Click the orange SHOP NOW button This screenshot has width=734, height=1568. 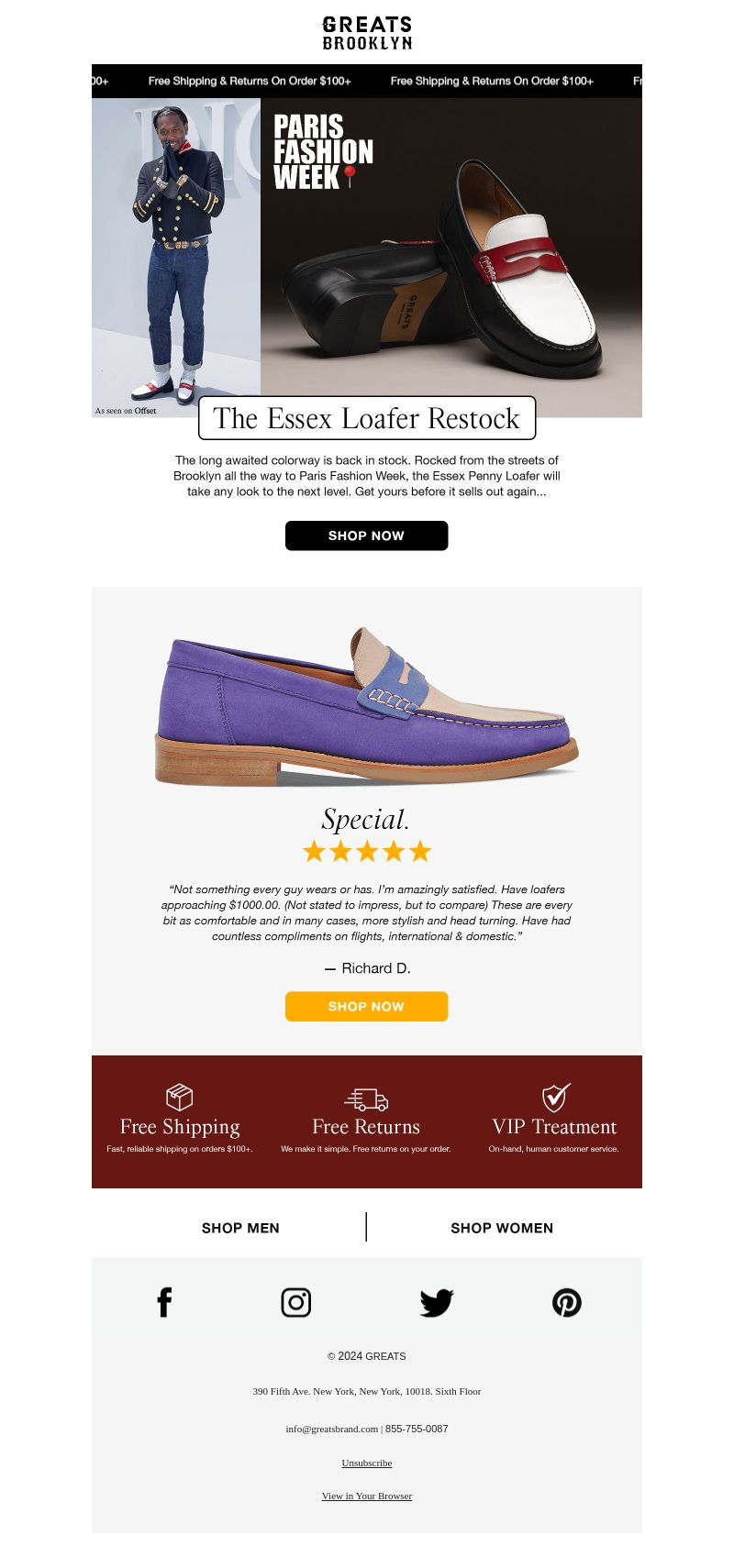(x=366, y=1006)
